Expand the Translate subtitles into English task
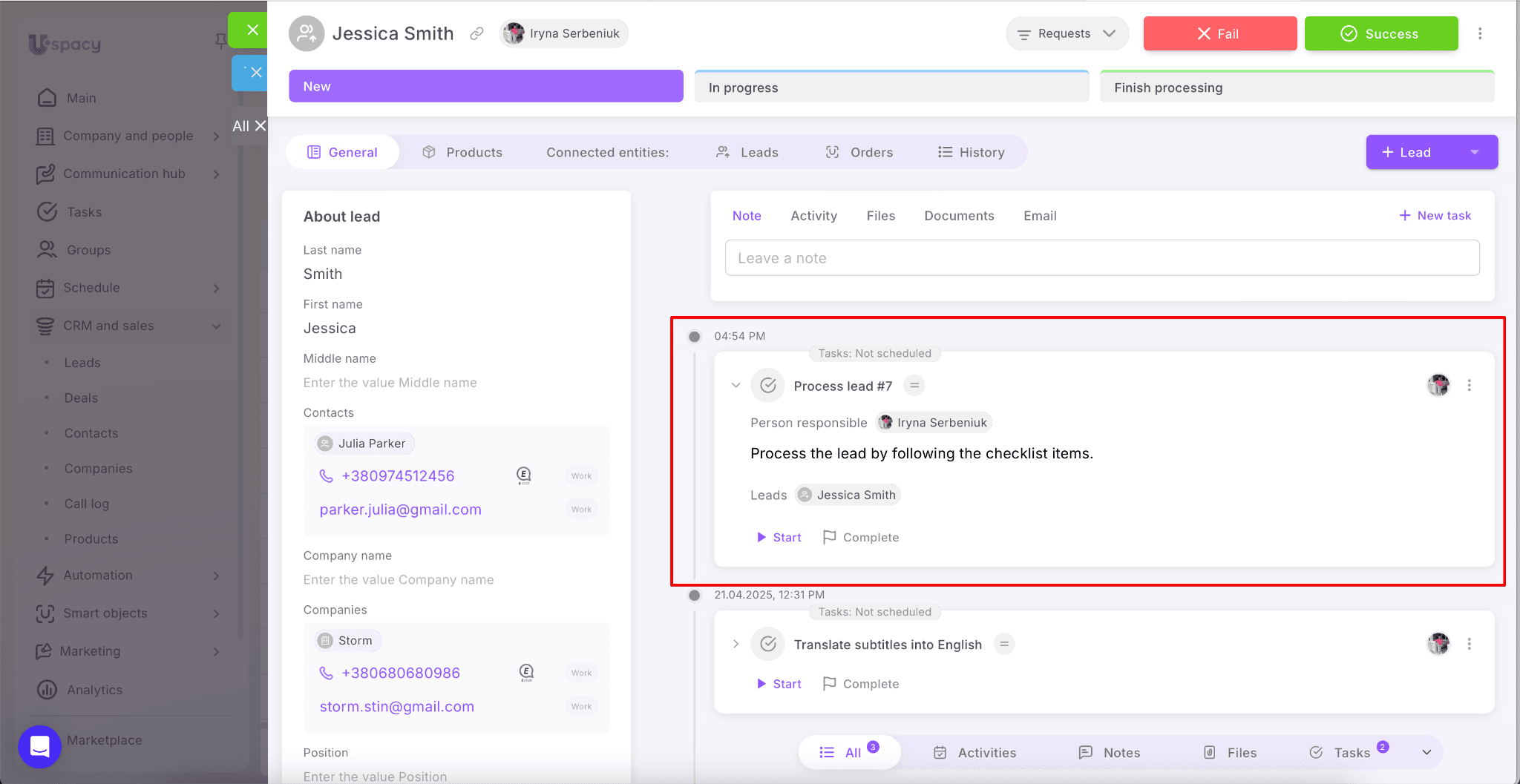This screenshot has height=784, width=1520. (x=736, y=644)
